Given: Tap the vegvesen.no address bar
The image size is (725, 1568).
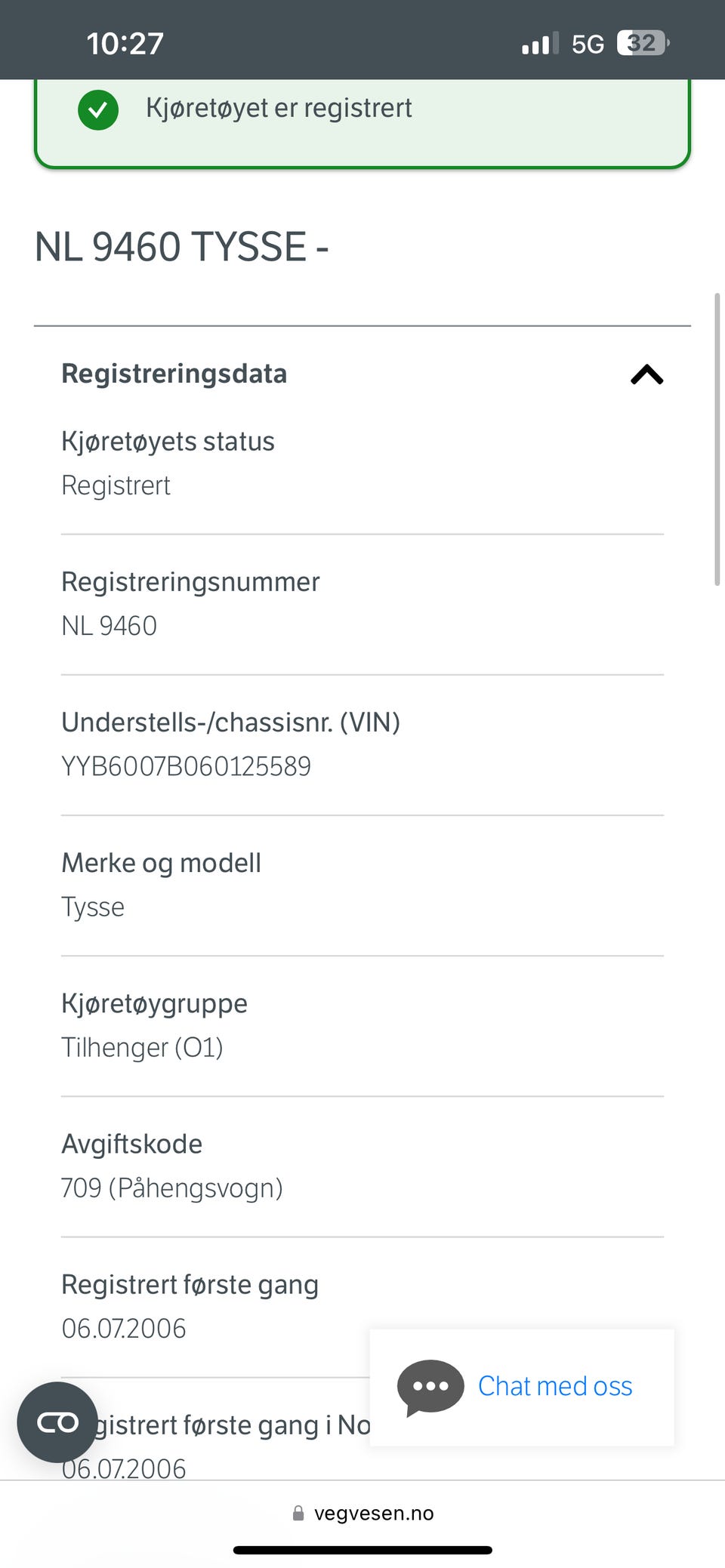Looking at the screenshot, I should [x=362, y=1513].
